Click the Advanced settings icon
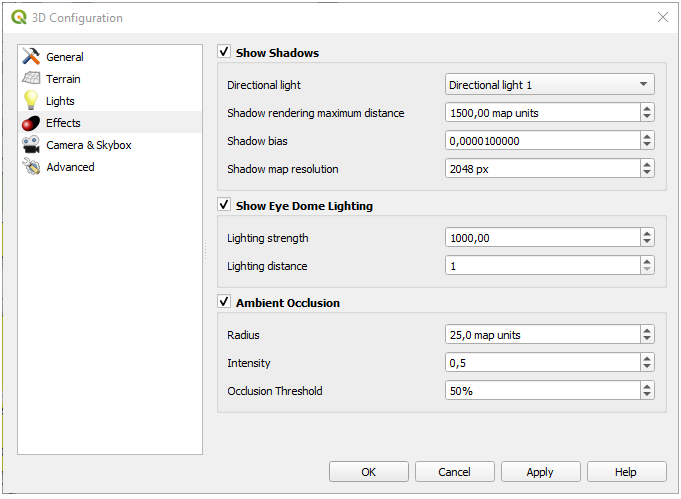681x499 pixels. [31, 167]
